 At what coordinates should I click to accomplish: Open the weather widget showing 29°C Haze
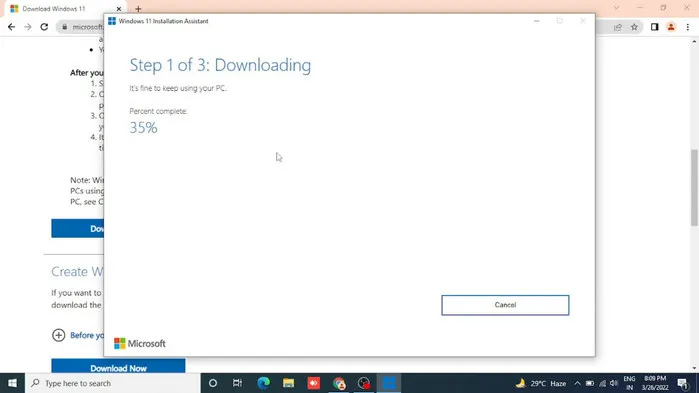click(x=541, y=383)
